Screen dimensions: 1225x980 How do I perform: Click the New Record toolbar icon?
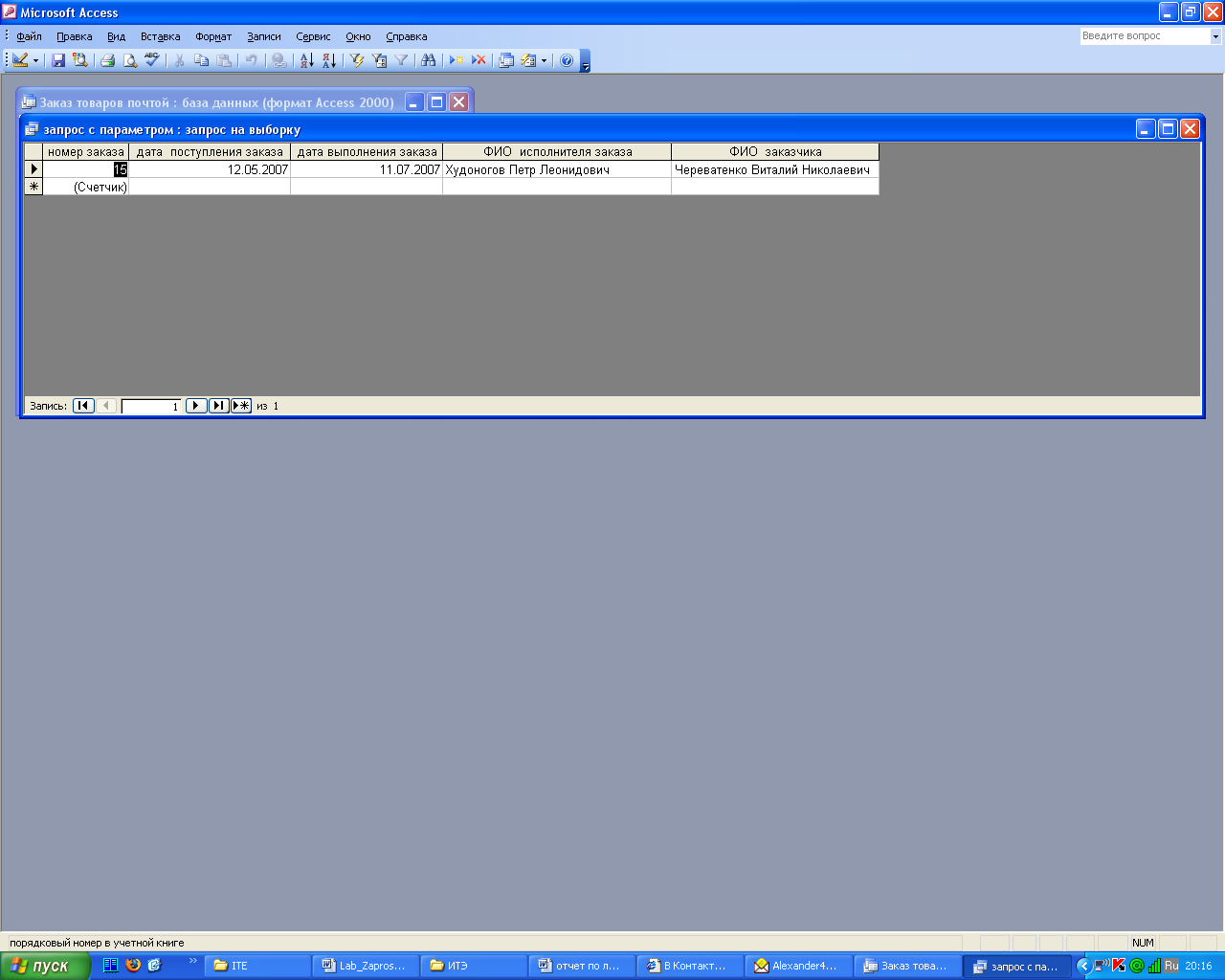[x=457, y=60]
